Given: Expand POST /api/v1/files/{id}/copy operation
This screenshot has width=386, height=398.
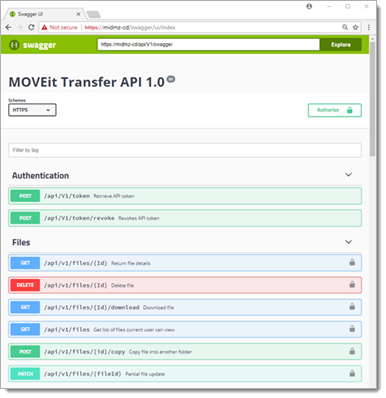Looking at the screenshot, I should coord(185,352).
